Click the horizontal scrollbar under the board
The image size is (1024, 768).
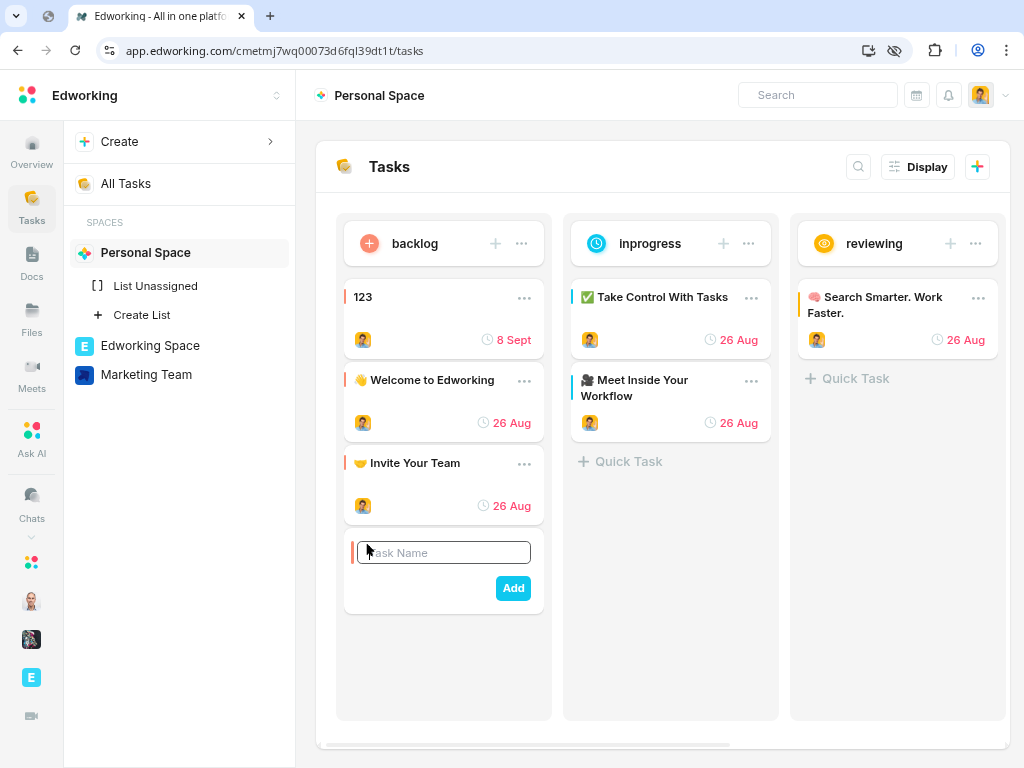tap(528, 744)
